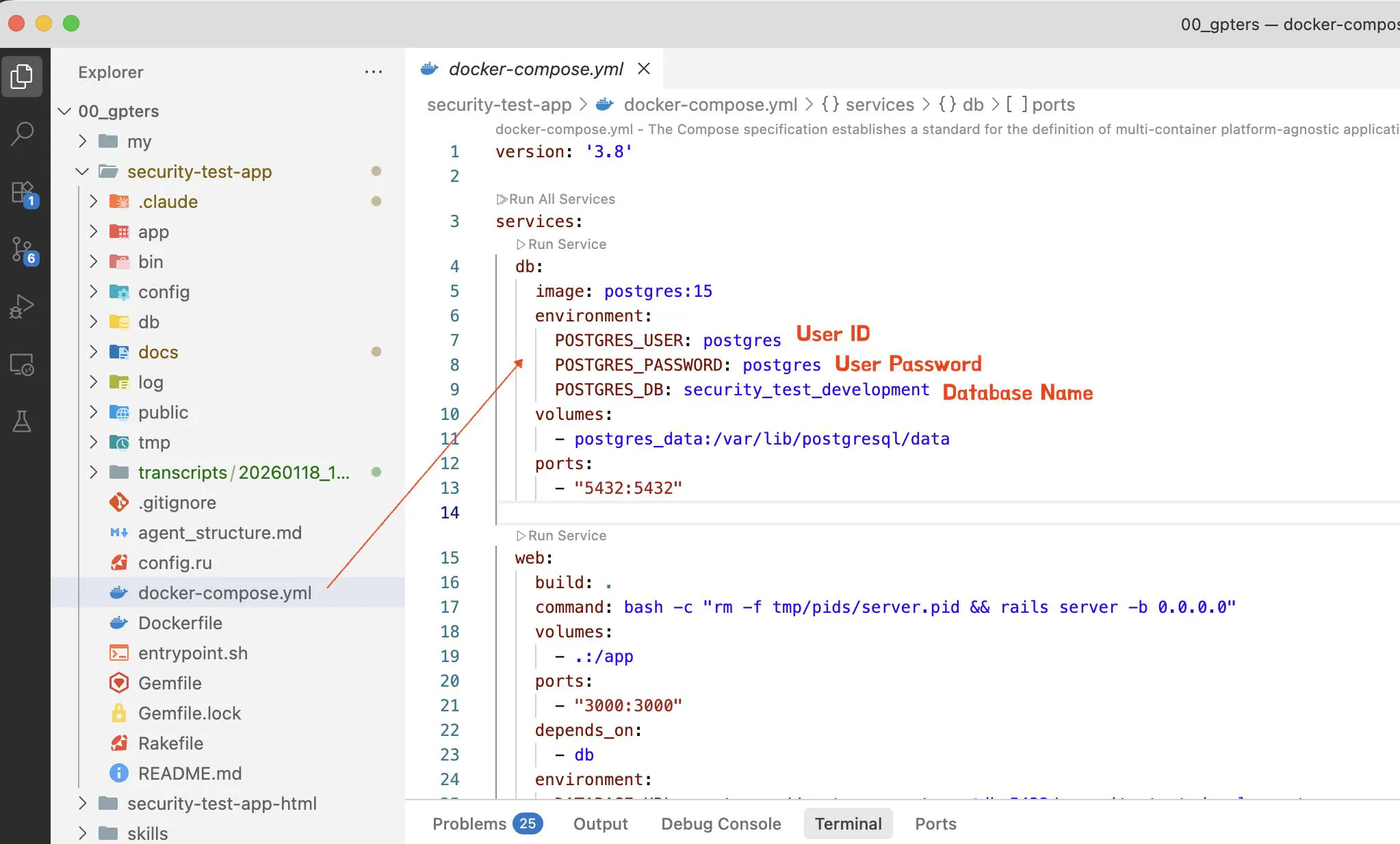The height and width of the screenshot is (844, 1400).
Task: Open the Testing flask icon
Action: click(x=23, y=421)
